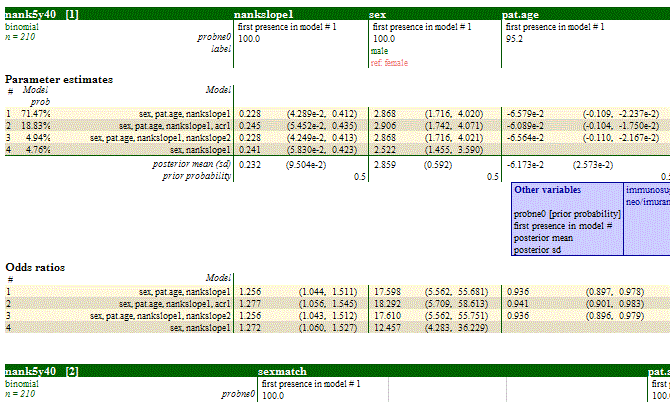Select the sexmatch column header
Viewport: 670px width, 402px height.
point(283,370)
